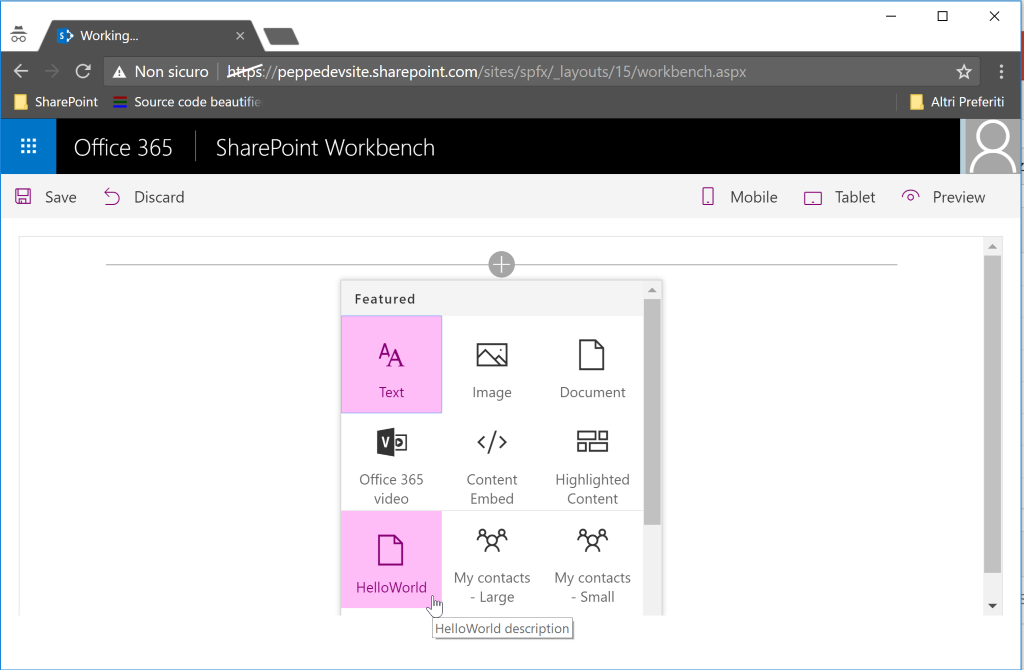Click the plus add web part button

pyautogui.click(x=502, y=264)
